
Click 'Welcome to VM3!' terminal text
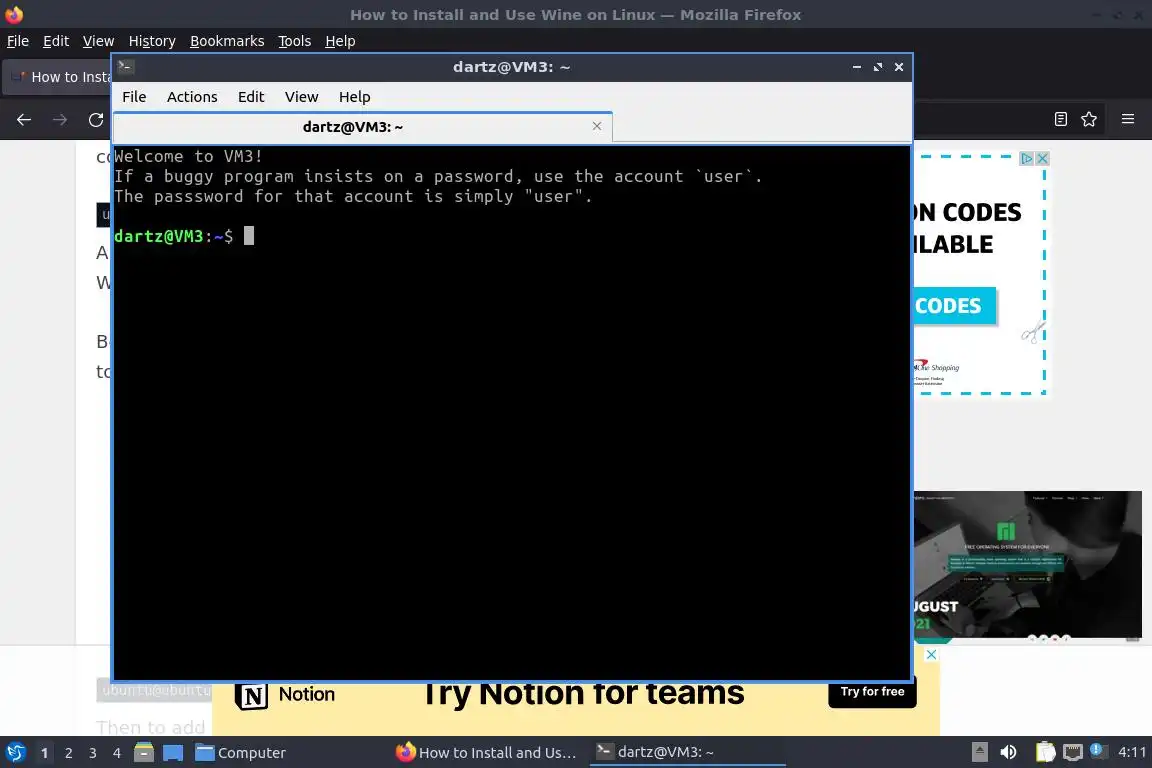click(x=188, y=157)
